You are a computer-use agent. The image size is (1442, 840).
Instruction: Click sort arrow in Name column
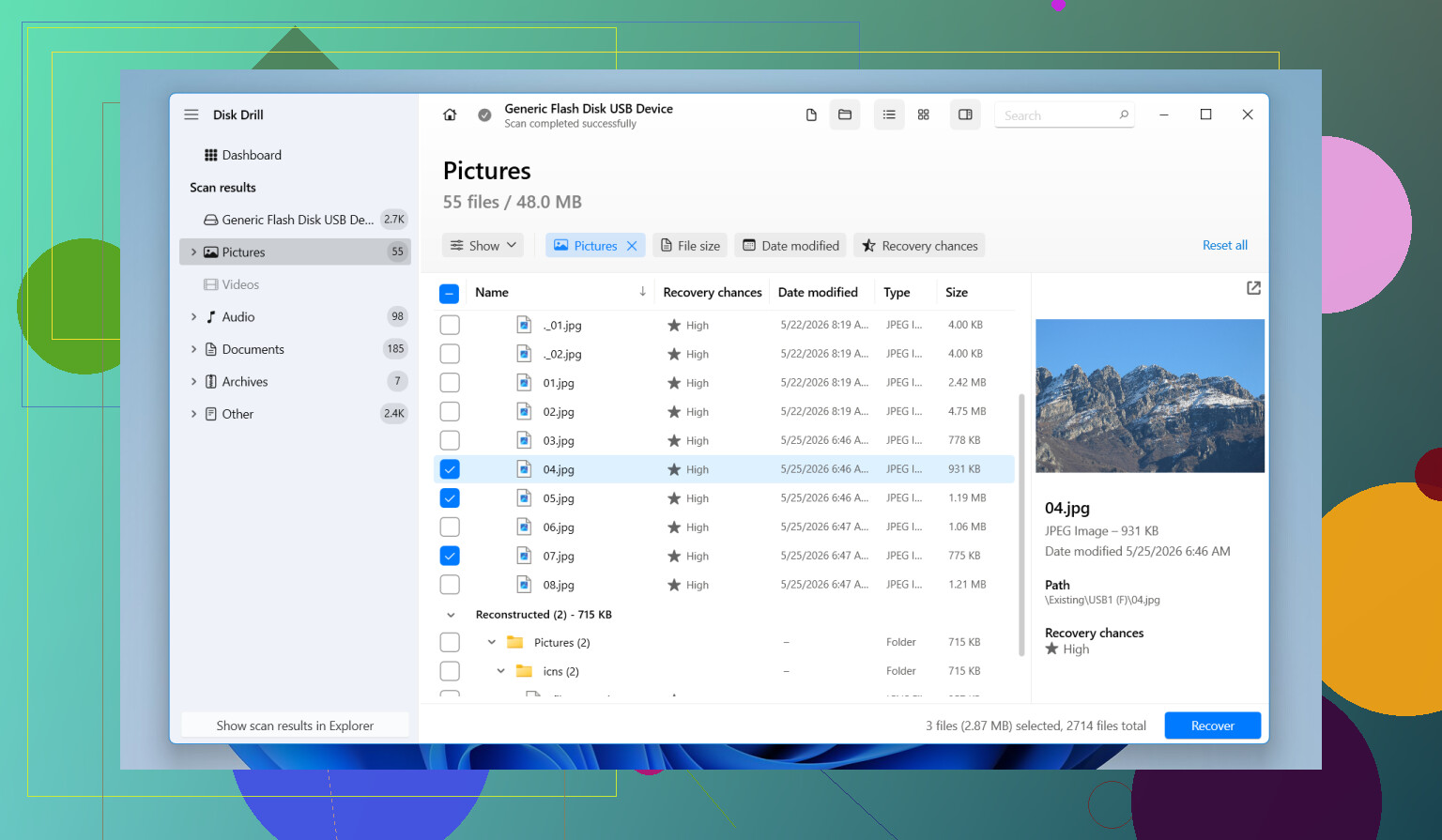click(642, 292)
